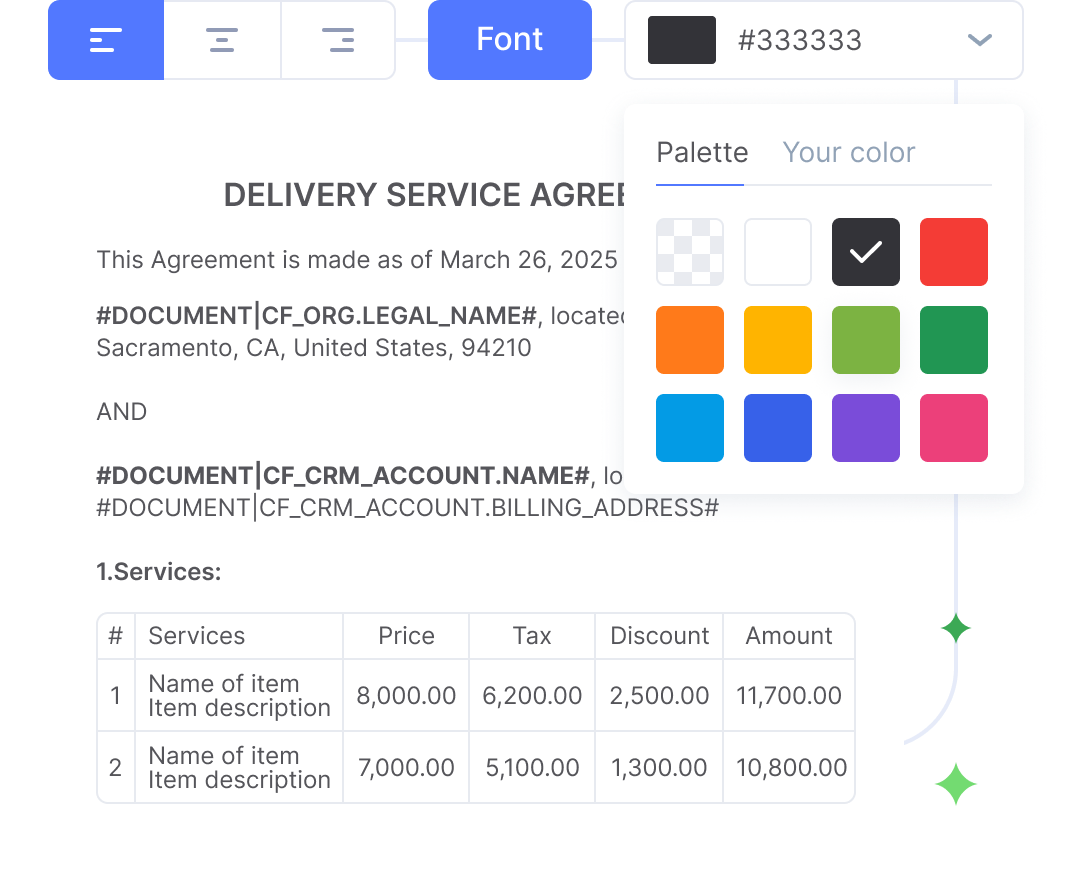Screen dimensions: 1072x878
Task: Pick the light green swatch
Action: 866,340
